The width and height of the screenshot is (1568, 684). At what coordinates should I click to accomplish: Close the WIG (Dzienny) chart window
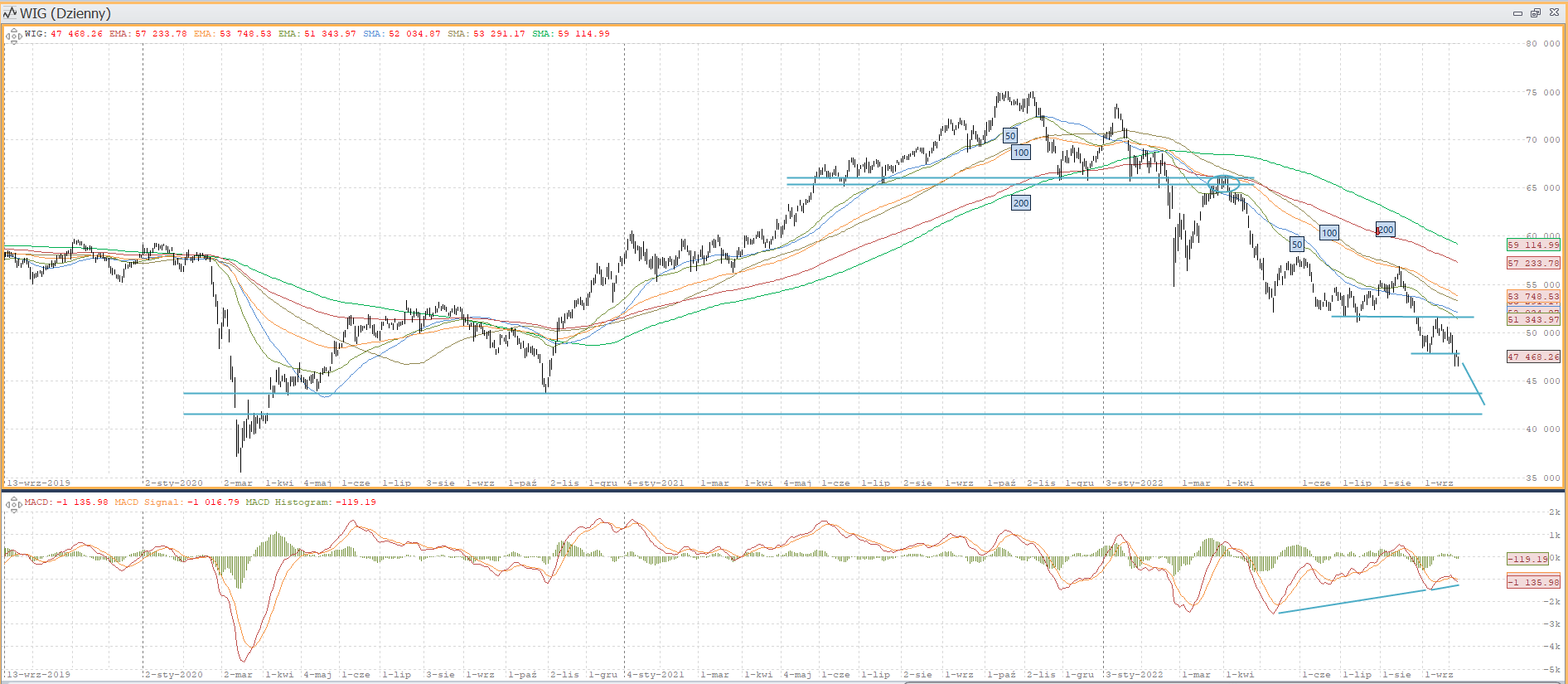tap(1552, 13)
